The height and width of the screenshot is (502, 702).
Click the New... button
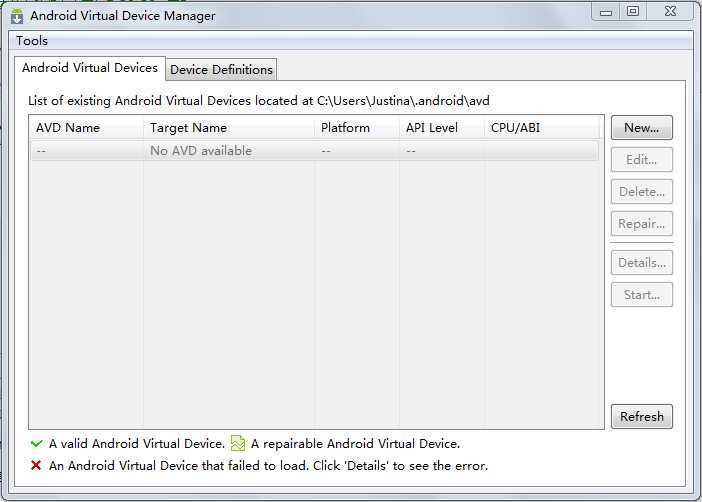642,128
